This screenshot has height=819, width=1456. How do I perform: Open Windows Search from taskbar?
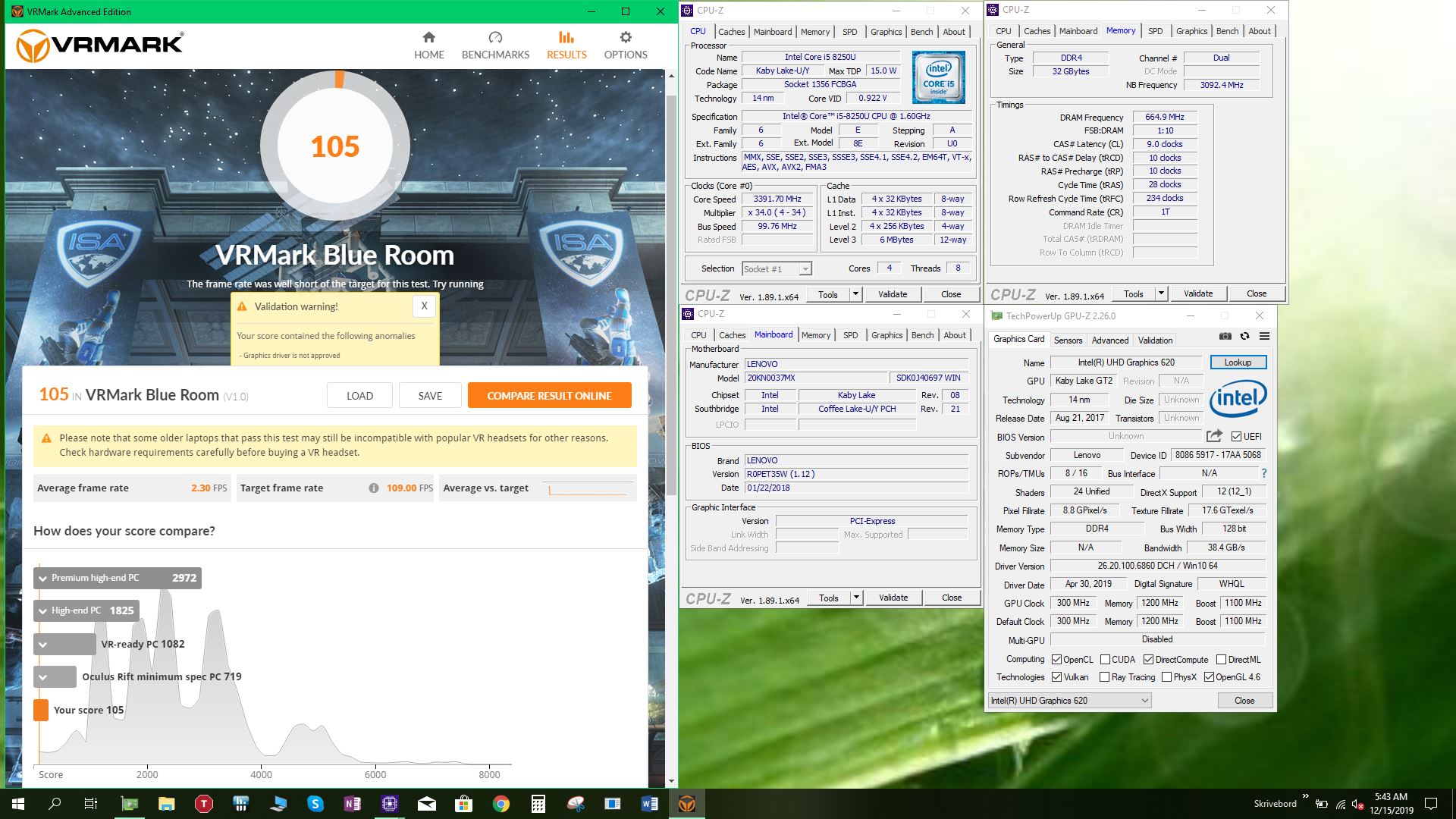(55, 804)
